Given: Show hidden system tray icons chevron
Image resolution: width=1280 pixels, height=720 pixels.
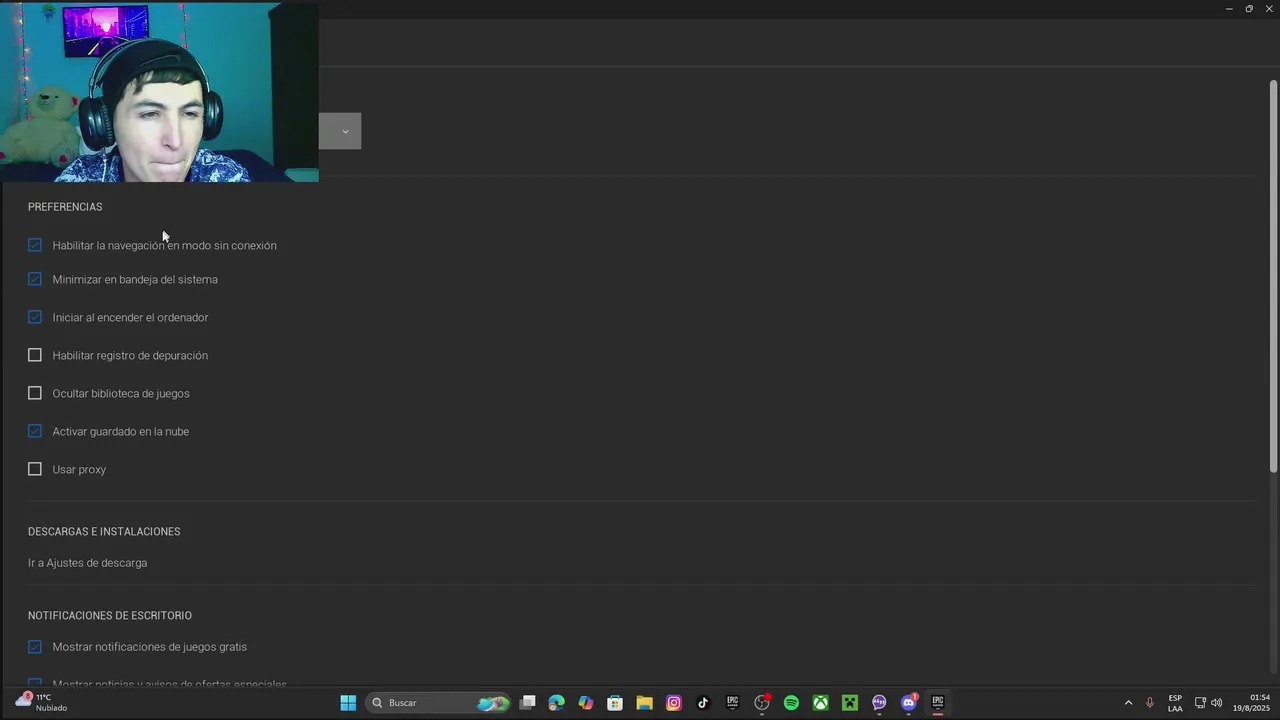Looking at the screenshot, I should coord(1128,703).
